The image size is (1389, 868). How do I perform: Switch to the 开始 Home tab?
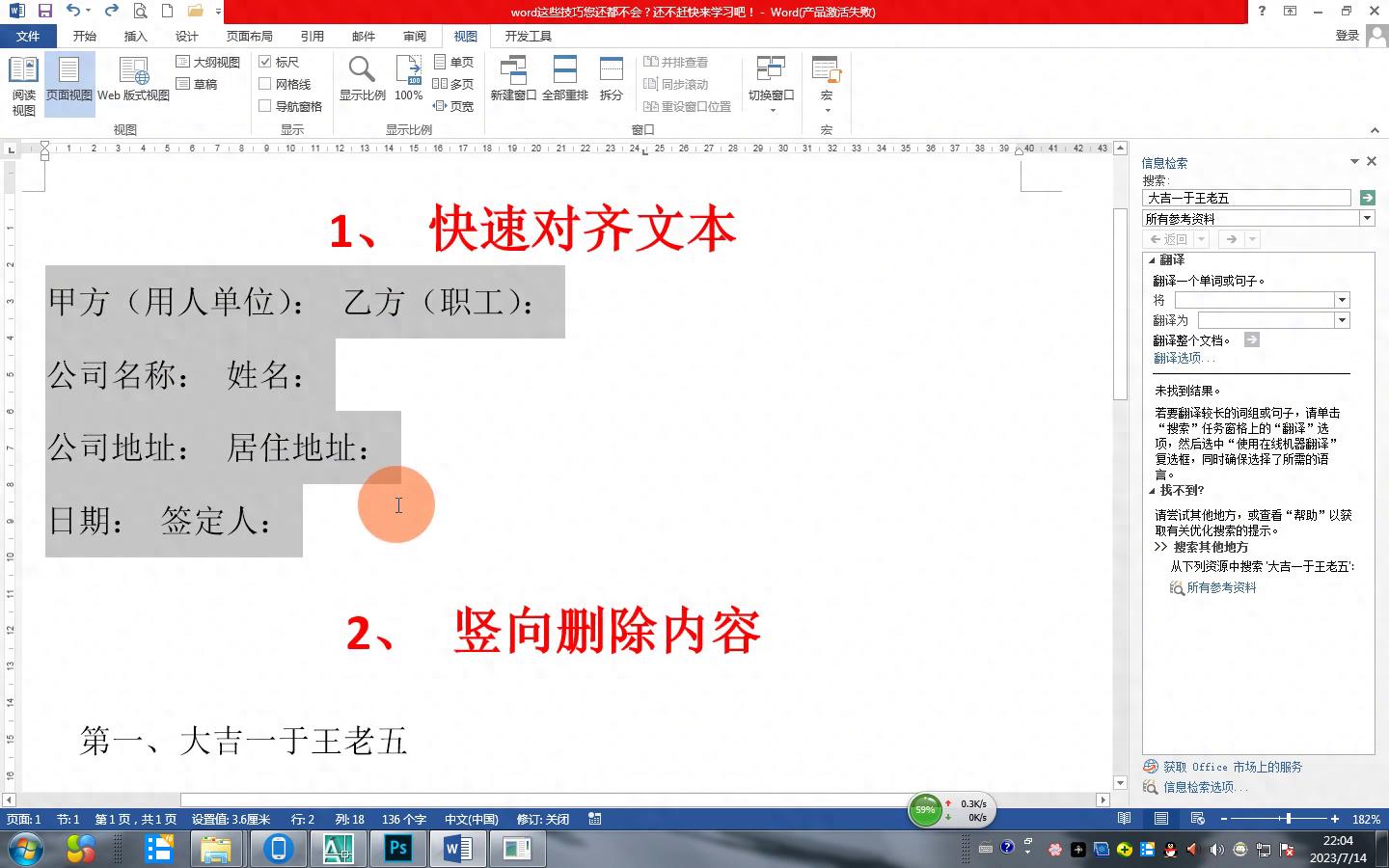coord(85,36)
